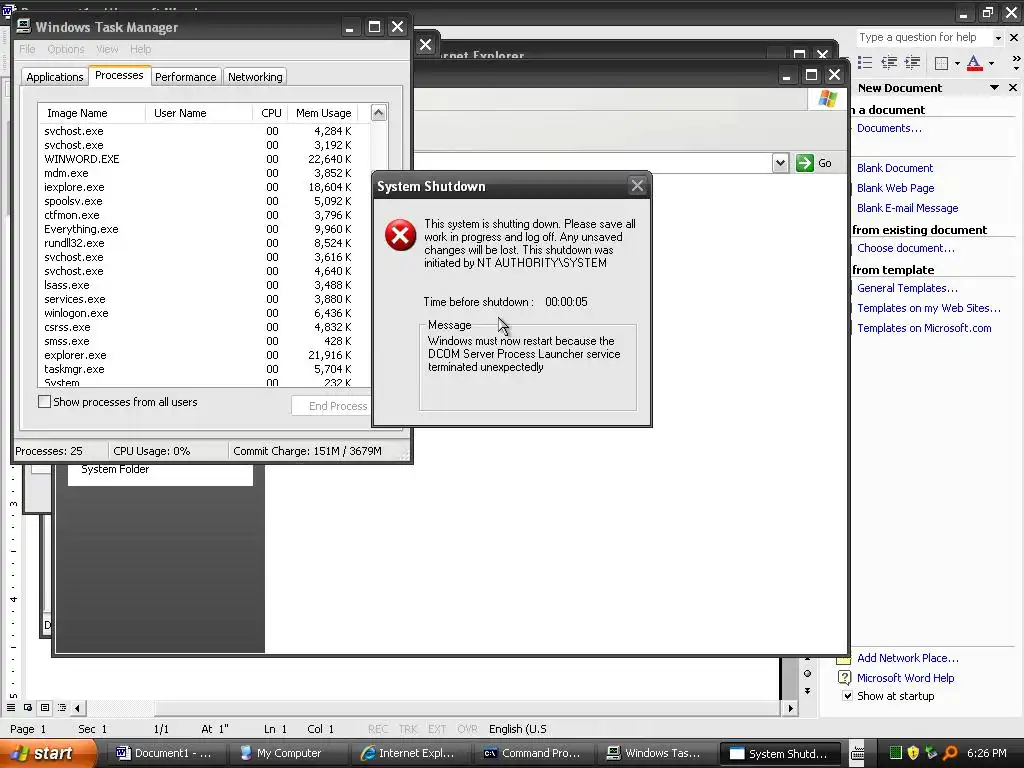
Task: Toggle REC indicator in Word status bar
Action: coord(377,729)
